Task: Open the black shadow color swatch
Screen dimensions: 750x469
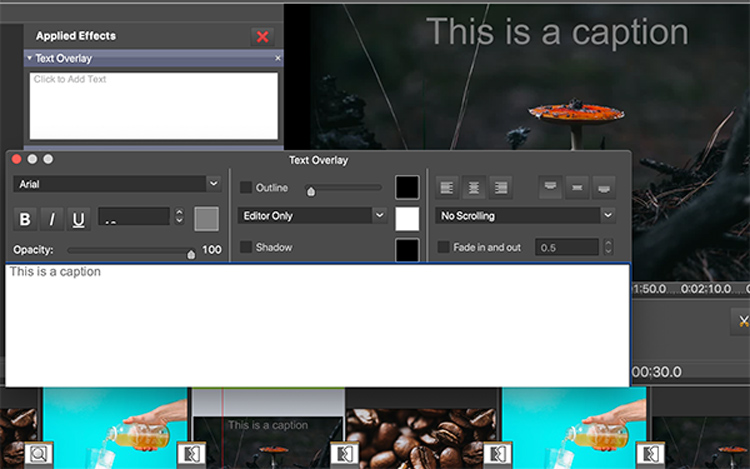Action: pyautogui.click(x=407, y=250)
